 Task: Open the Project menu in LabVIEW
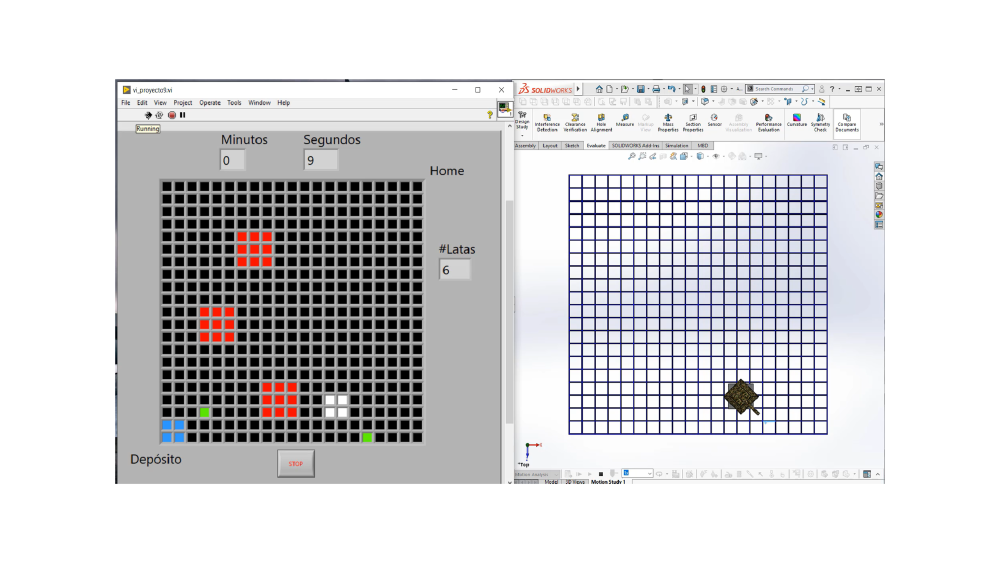point(183,103)
